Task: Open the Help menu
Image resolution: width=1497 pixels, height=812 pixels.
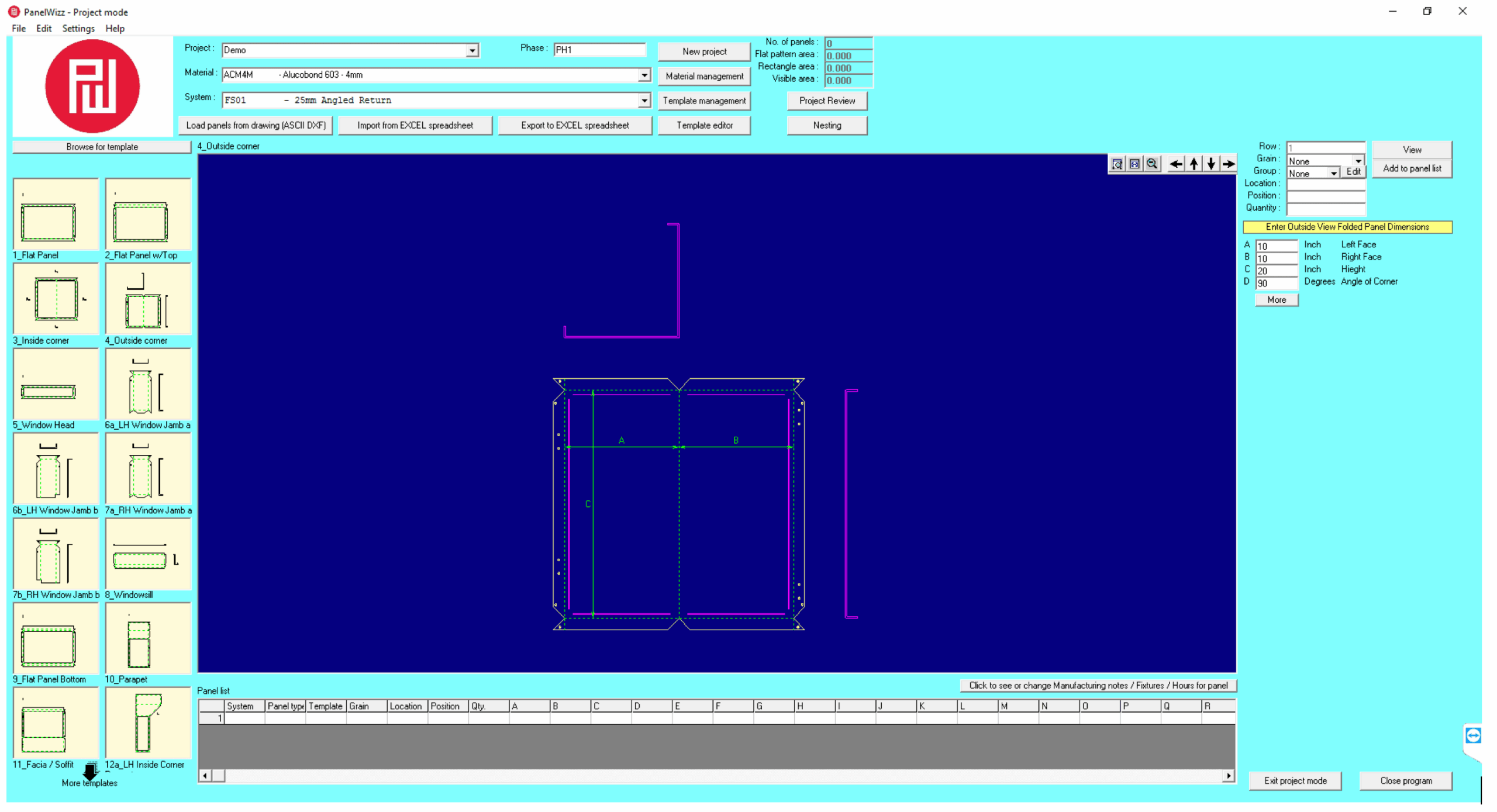Action: coord(115,28)
